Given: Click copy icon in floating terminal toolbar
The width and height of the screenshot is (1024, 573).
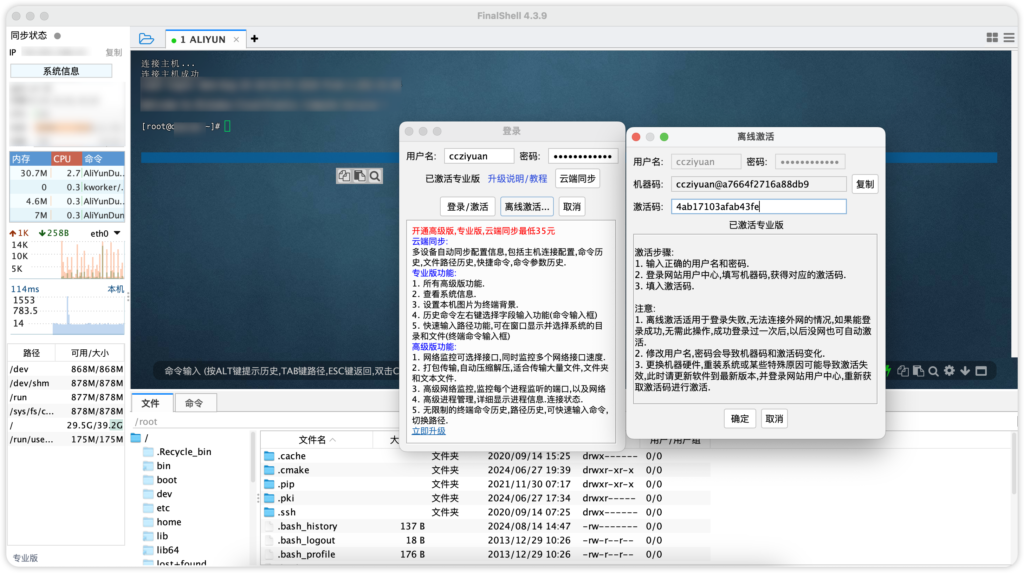Looking at the screenshot, I should tap(344, 176).
